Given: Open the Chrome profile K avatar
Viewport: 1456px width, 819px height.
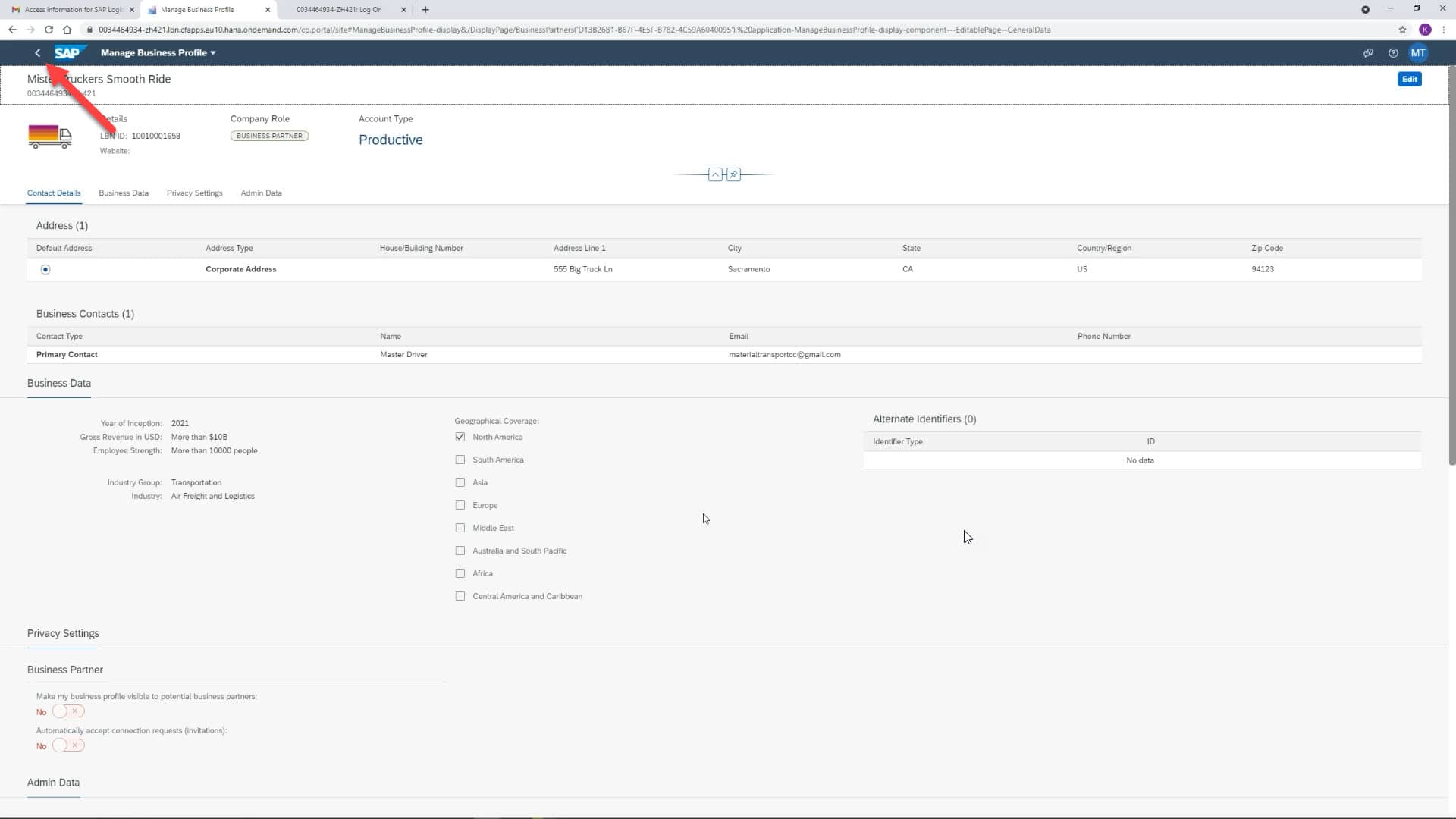Looking at the screenshot, I should (1425, 30).
